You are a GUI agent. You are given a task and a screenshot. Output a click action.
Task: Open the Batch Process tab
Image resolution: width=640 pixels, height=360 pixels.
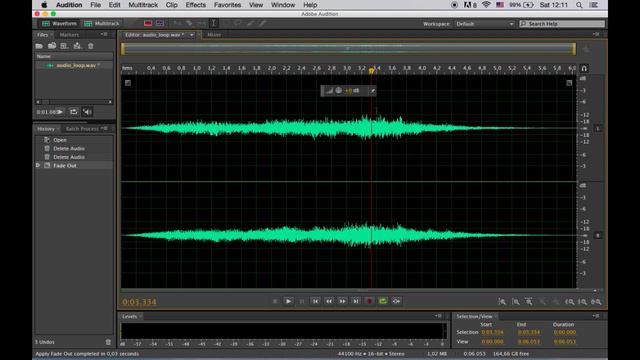[82, 129]
